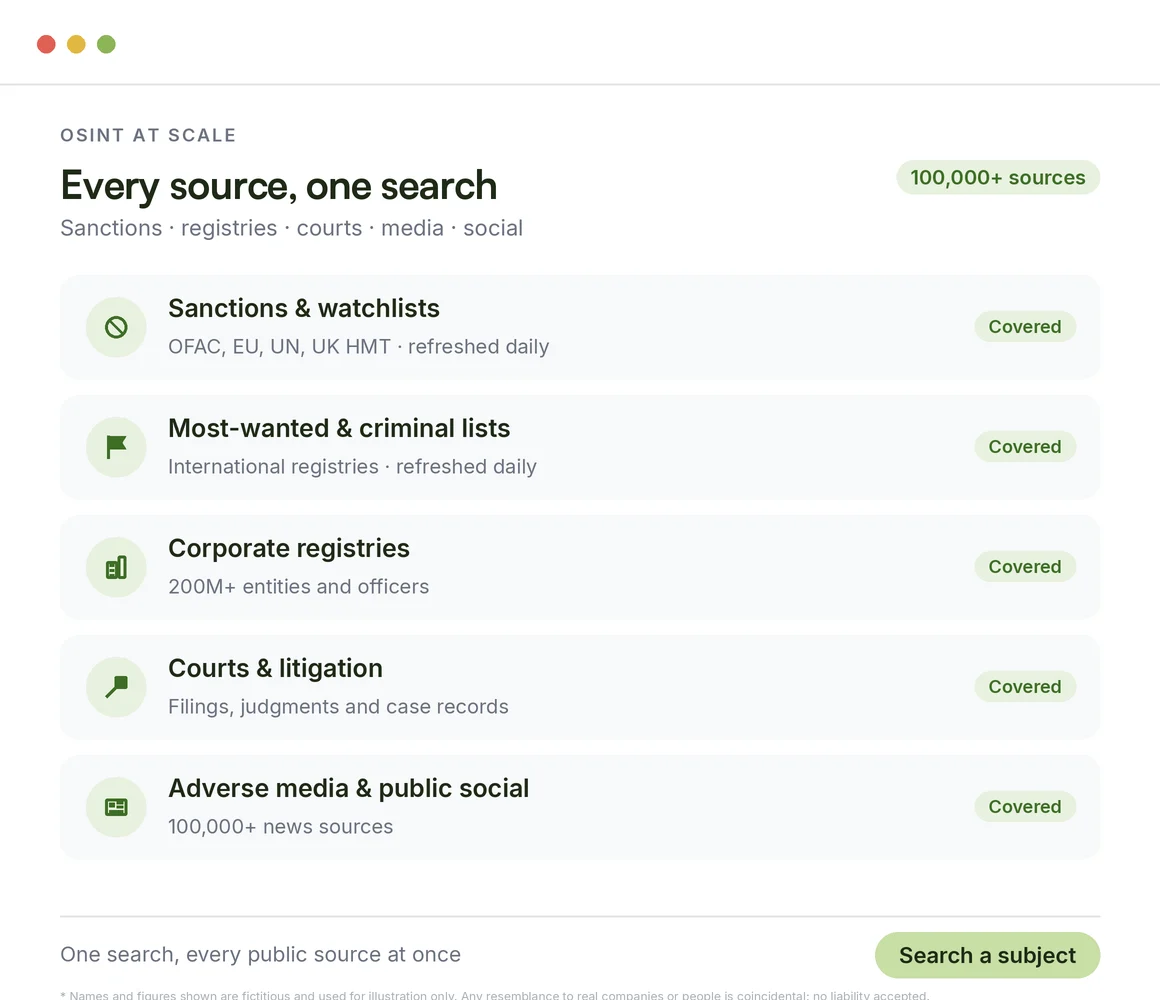
Task: Click 200M+ entities and officers text
Action: (298, 587)
